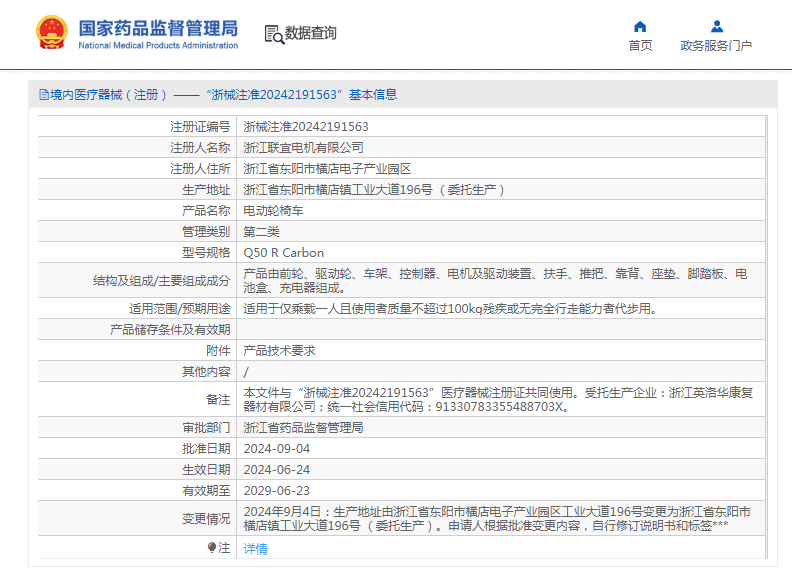Click the 有效期至 row label
Screen dimensions: 792x579
tap(206, 491)
